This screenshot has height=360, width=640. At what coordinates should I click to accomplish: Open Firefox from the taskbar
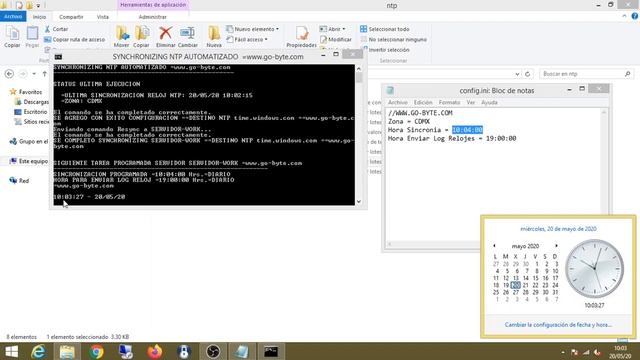(154, 351)
